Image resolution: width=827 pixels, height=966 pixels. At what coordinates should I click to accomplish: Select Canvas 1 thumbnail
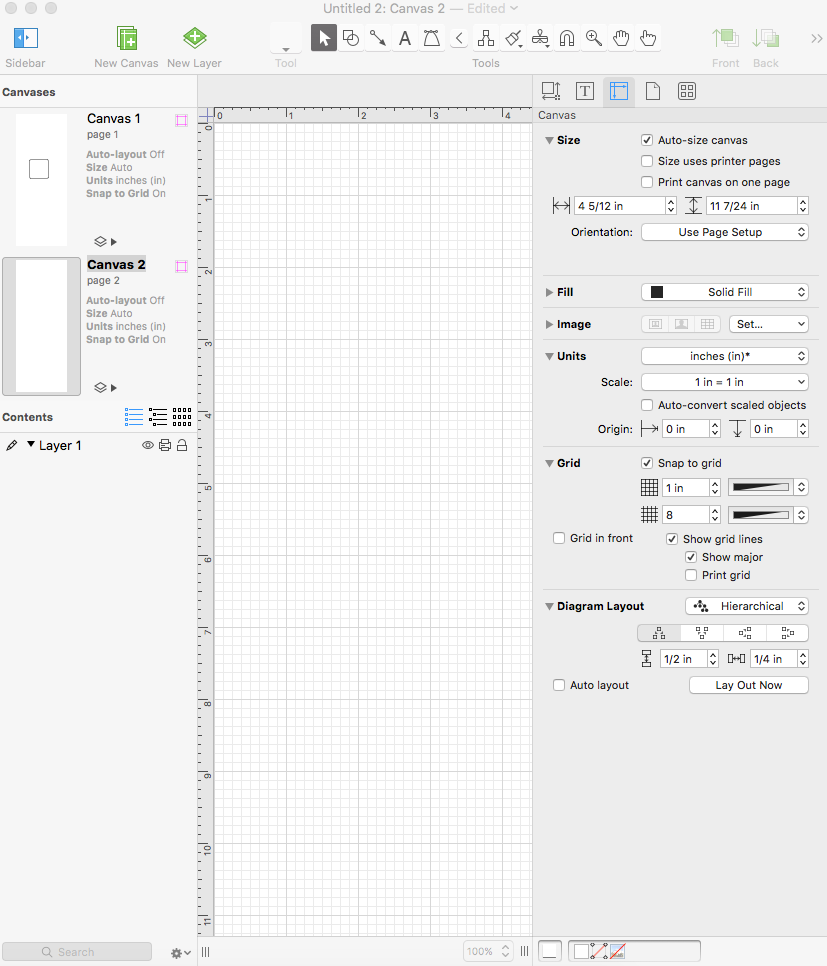coord(41,180)
